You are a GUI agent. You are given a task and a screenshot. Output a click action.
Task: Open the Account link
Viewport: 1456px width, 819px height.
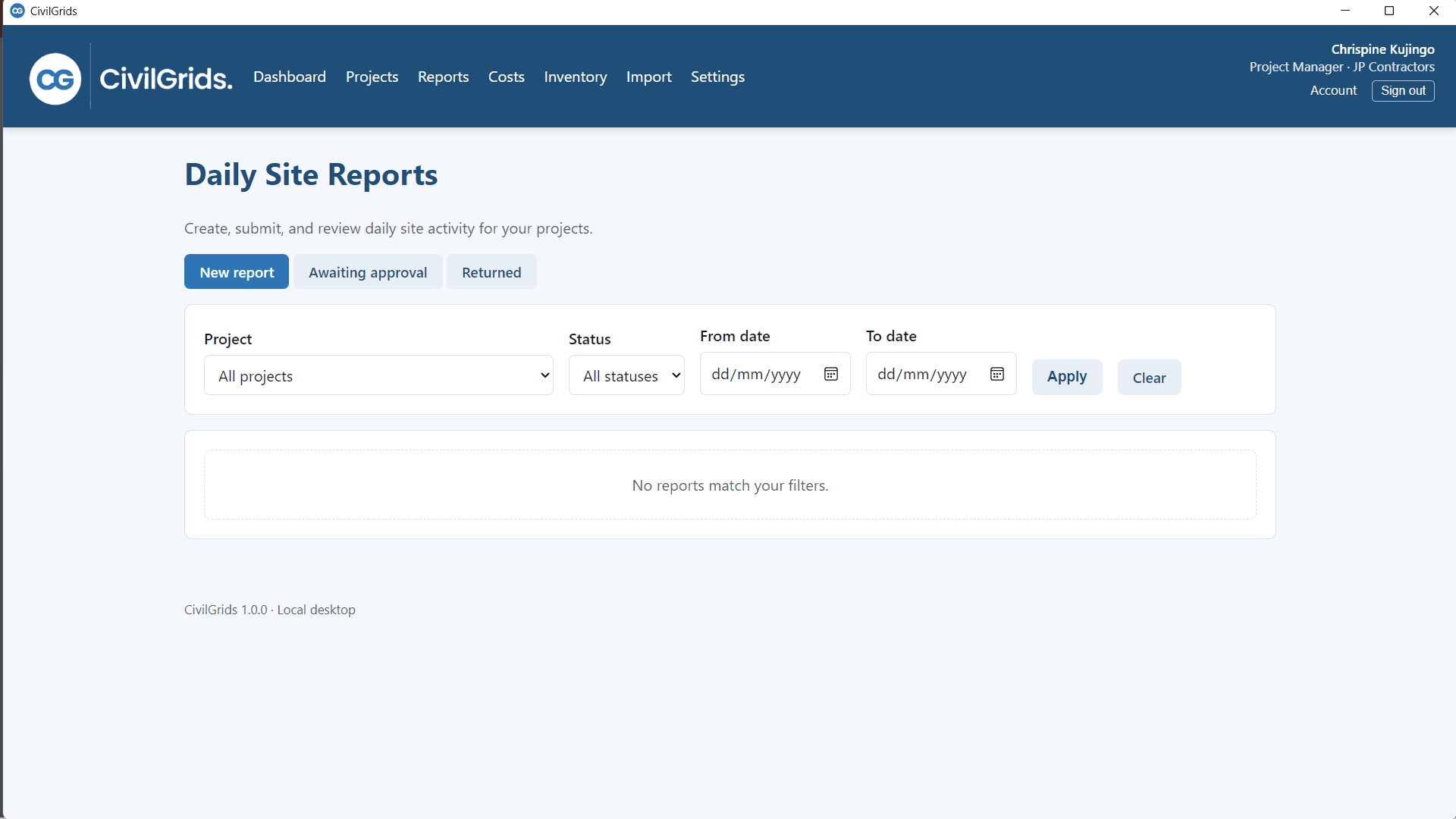tap(1333, 90)
